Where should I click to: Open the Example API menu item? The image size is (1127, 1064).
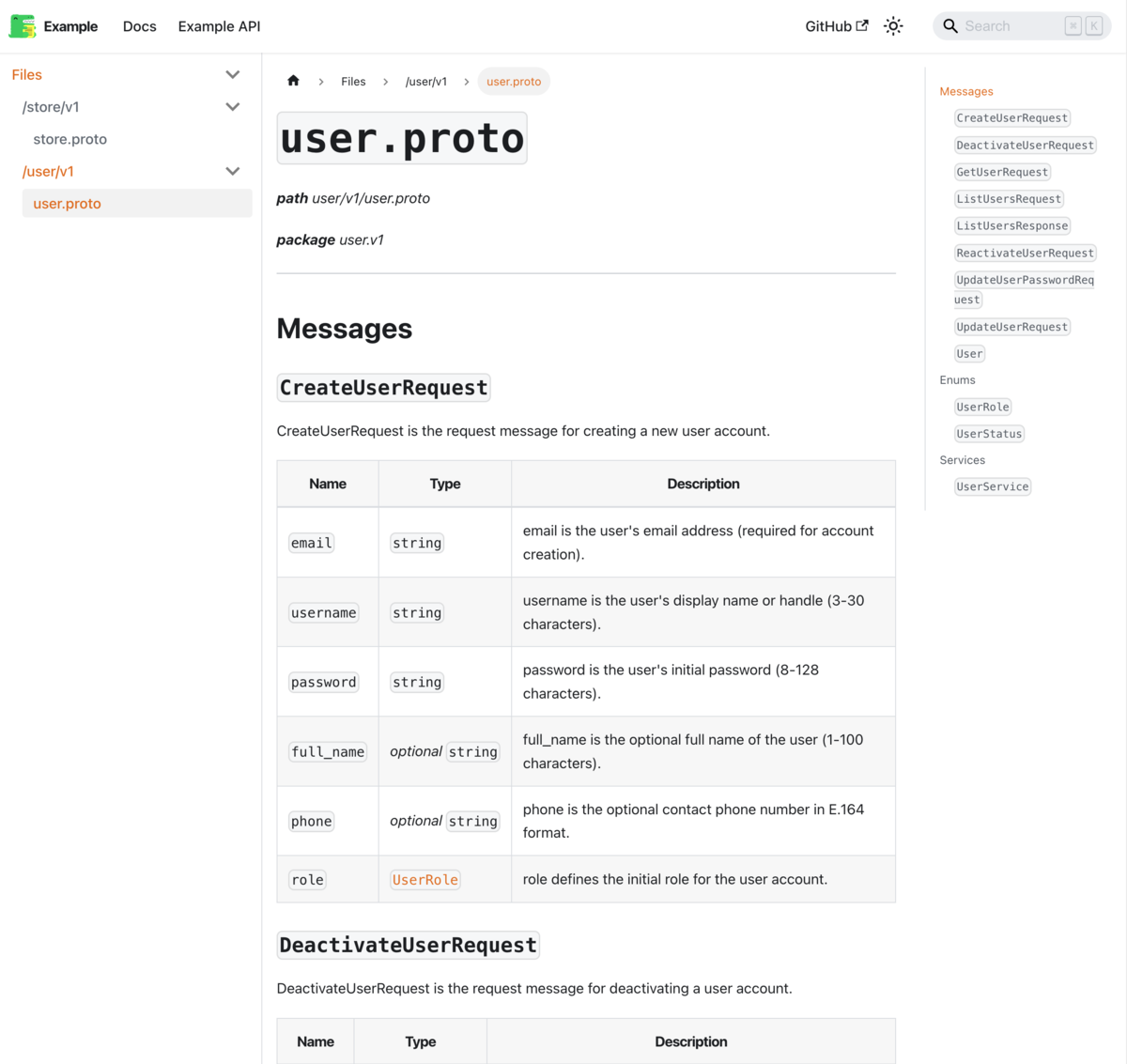pyautogui.click(x=218, y=25)
